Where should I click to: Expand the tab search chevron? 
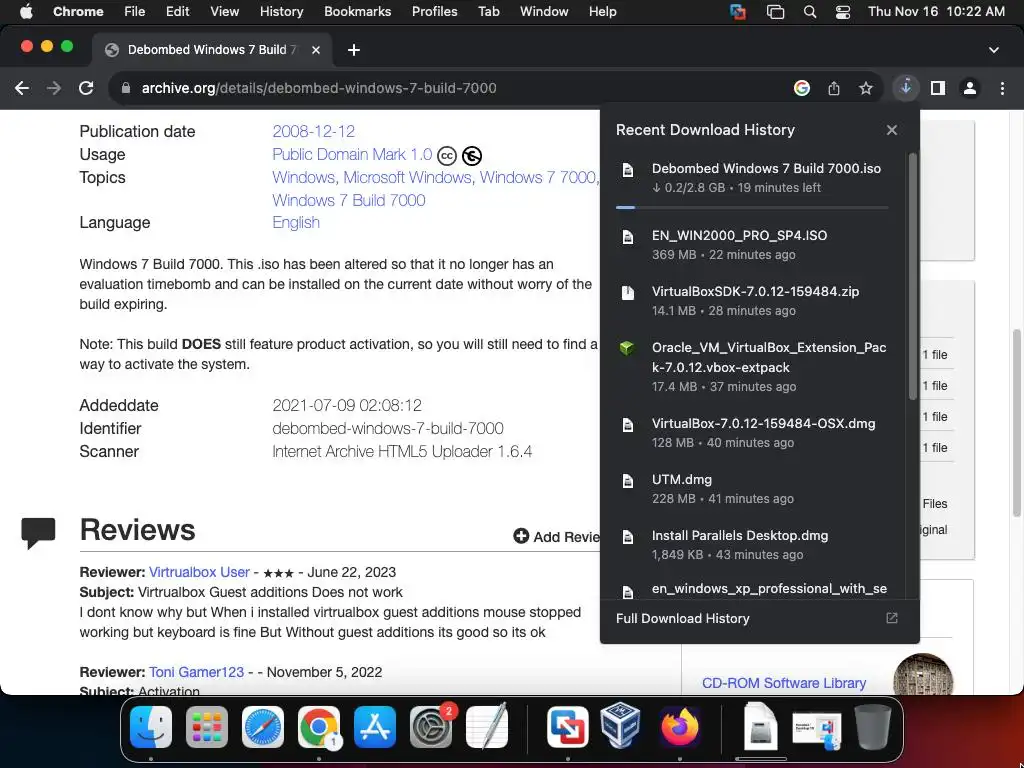coord(994,50)
